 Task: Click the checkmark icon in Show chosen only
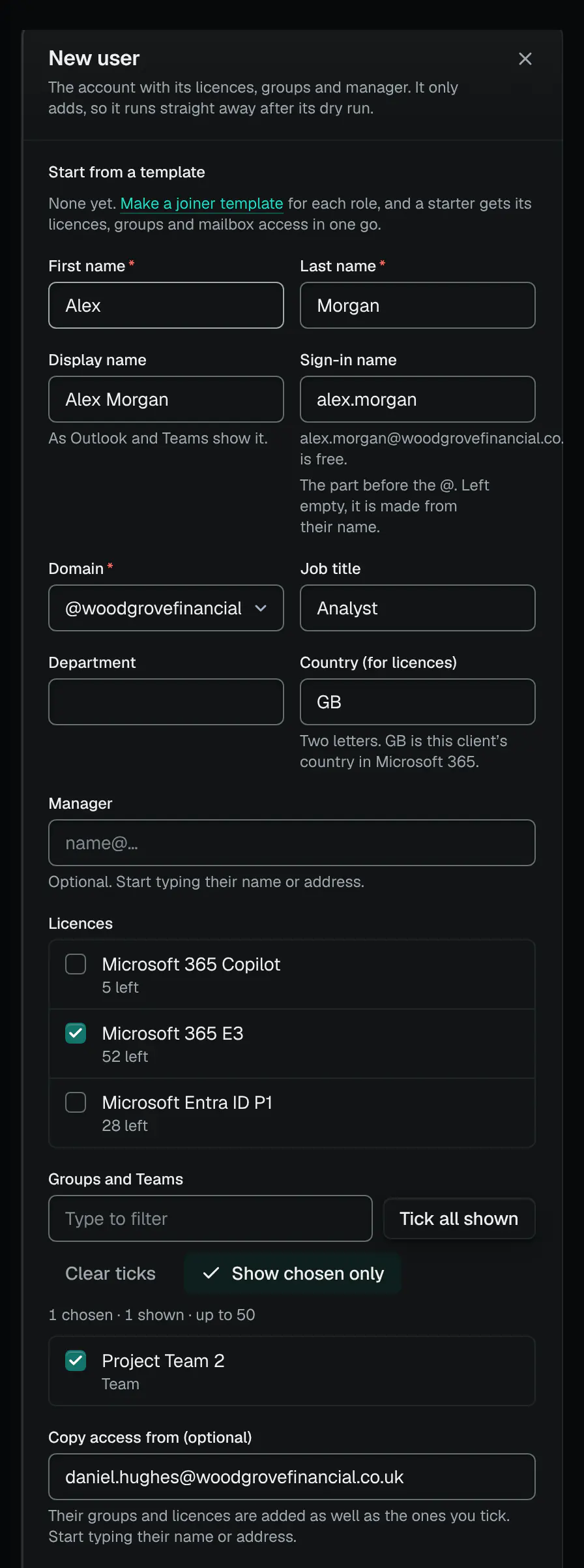point(211,1273)
